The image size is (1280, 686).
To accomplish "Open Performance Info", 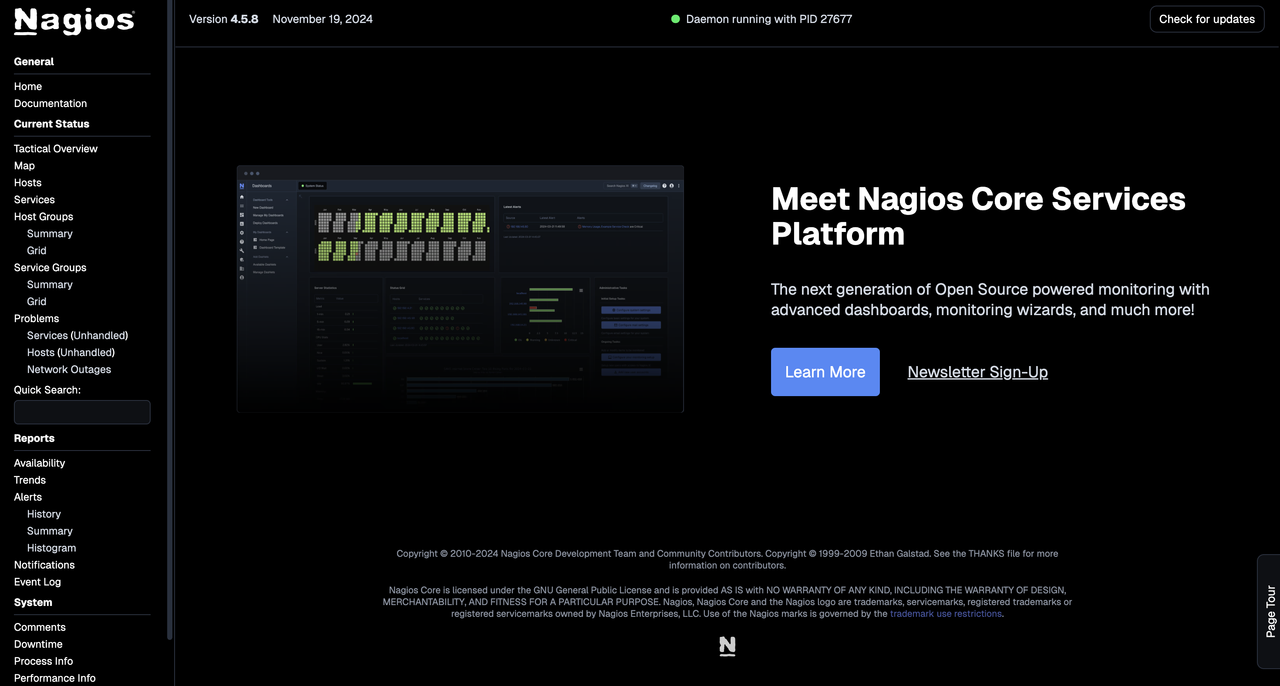I will coord(55,678).
